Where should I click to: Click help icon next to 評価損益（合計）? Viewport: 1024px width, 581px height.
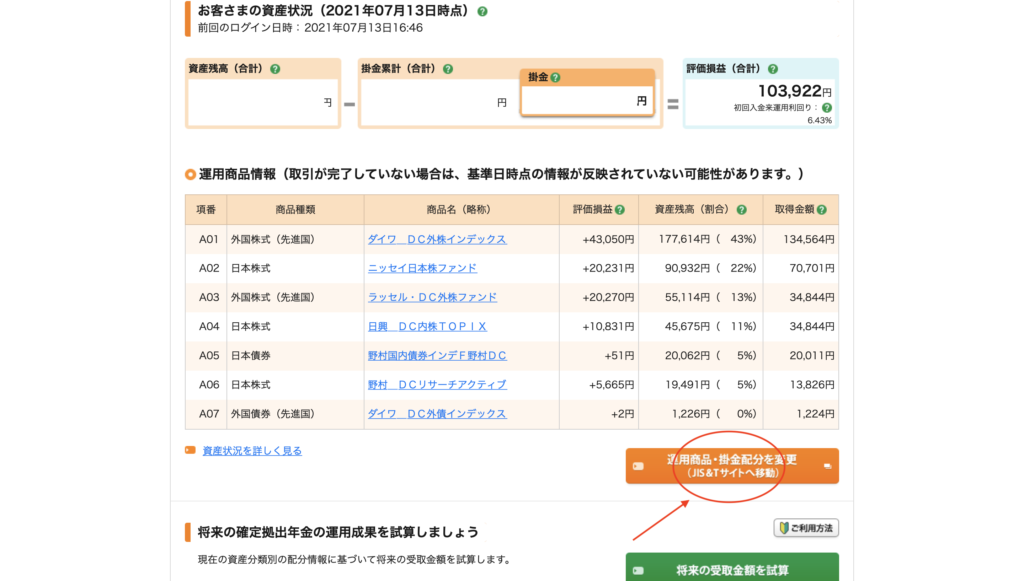(772, 69)
